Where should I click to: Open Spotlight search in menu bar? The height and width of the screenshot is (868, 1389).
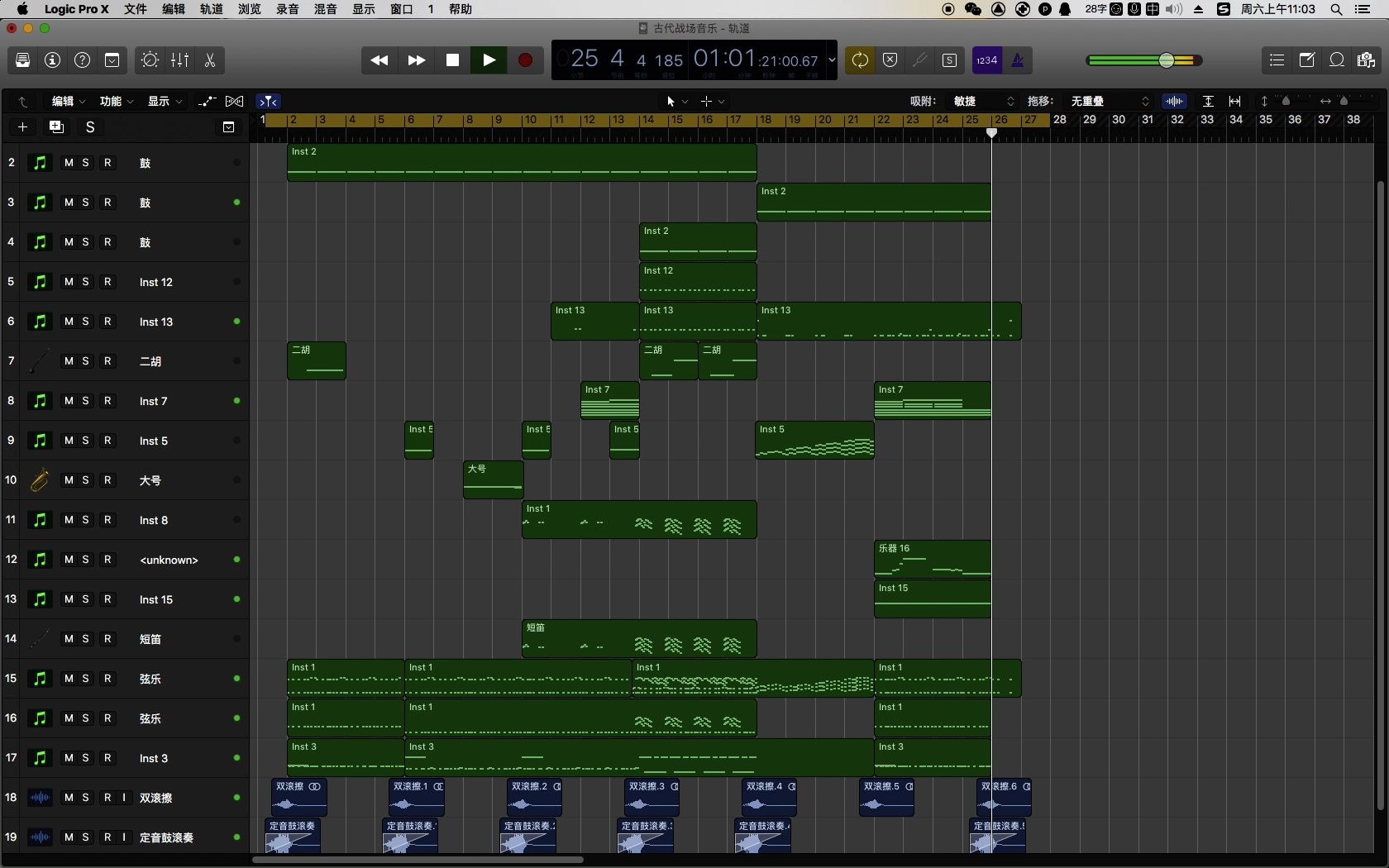tap(1336, 9)
